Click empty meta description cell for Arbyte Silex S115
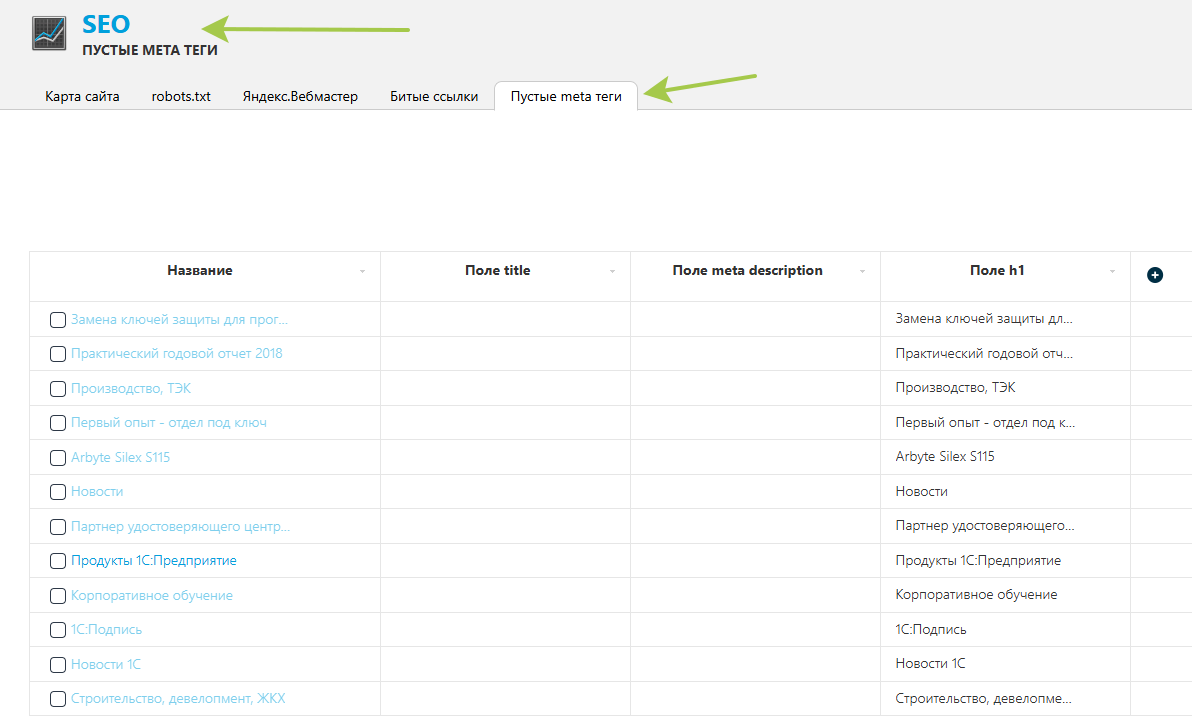 755,457
